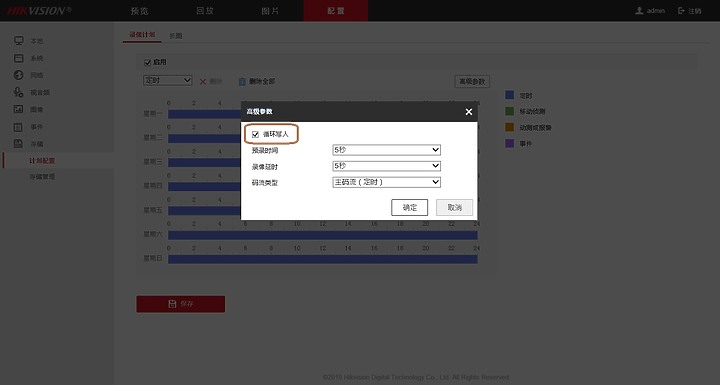Open the 码流类型 stream type dropdown
This screenshot has width=720, height=385.
click(x=386, y=182)
